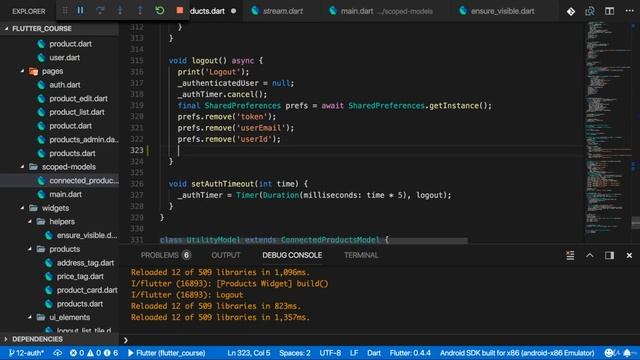
Task: Click the line 326 gutter number
Action: pos(137,184)
